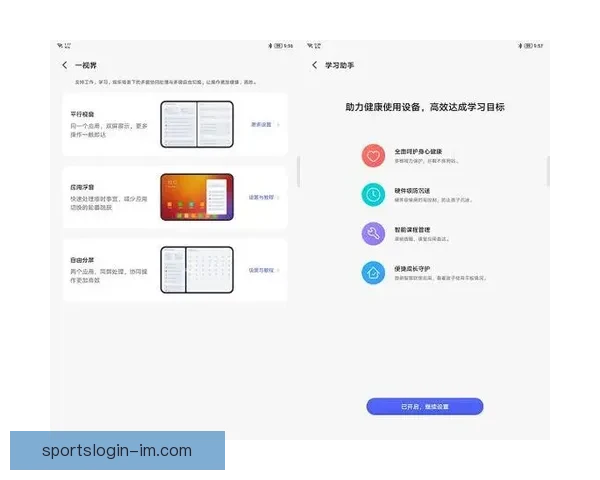Viewport: 600px width, 480px height.
Task: Tap the clock time in the left screen status bar
Action: tap(289, 46)
